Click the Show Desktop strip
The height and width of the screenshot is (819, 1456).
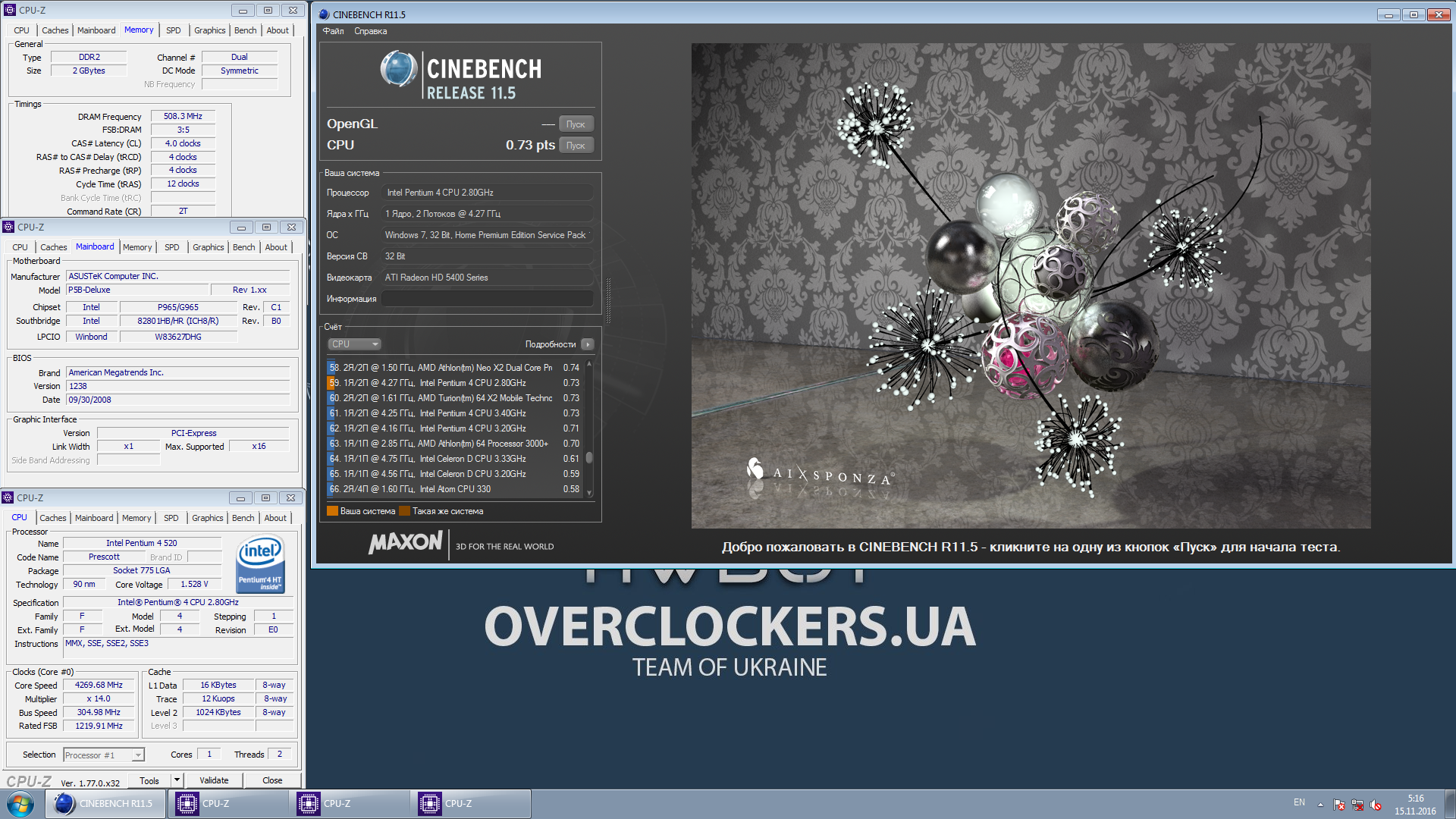(1450, 804)
